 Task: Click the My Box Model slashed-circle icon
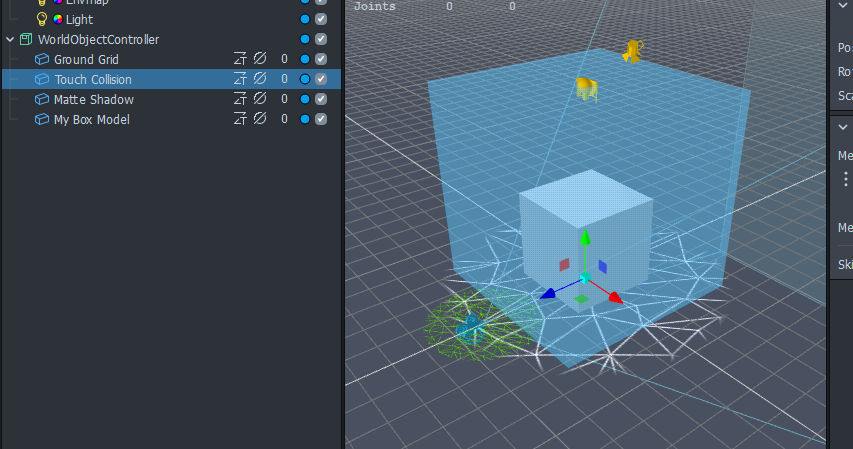click(260, 118)
